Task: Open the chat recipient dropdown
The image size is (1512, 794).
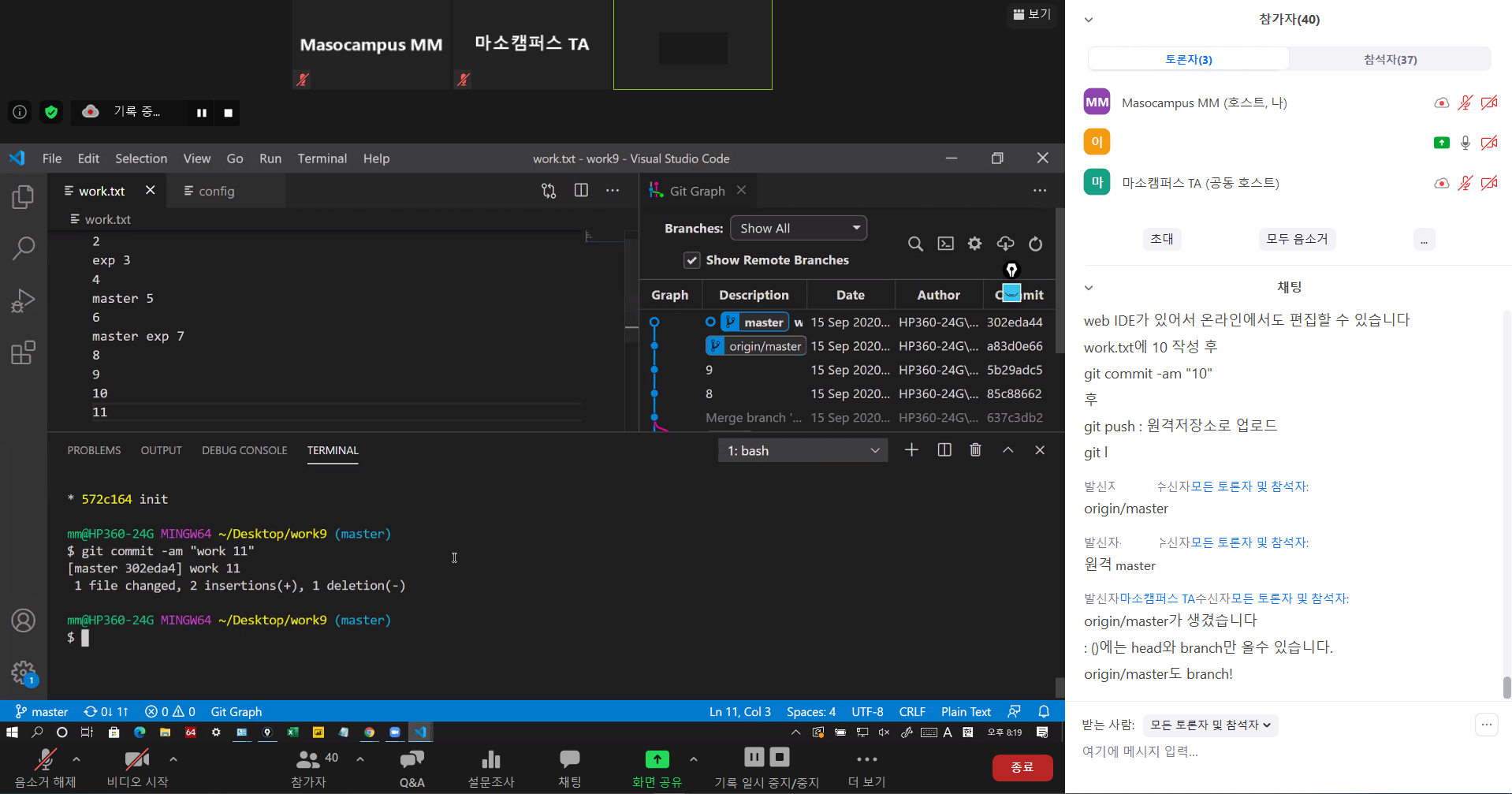Action: tap(1210, 725)
